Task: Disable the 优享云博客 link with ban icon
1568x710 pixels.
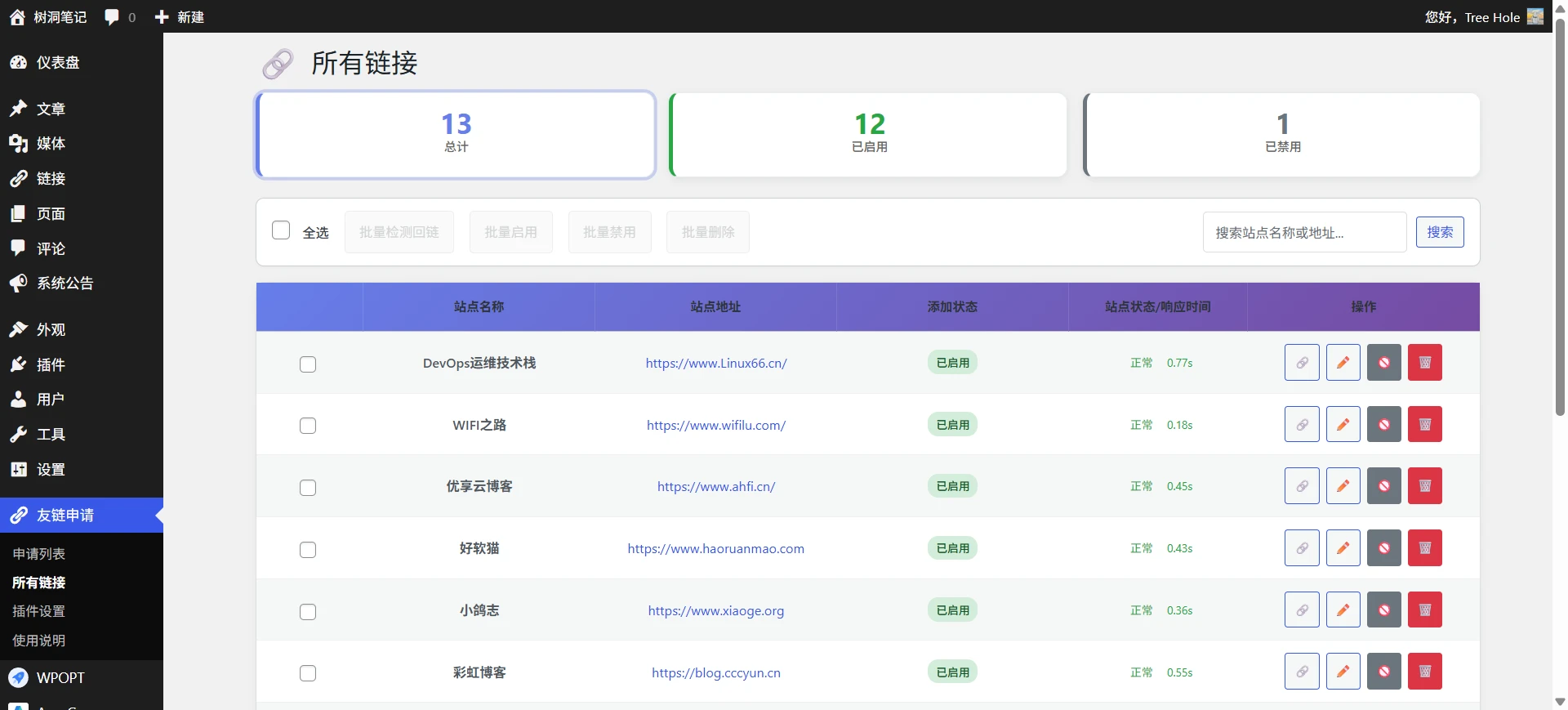Action: click(x=1384, y=486)
